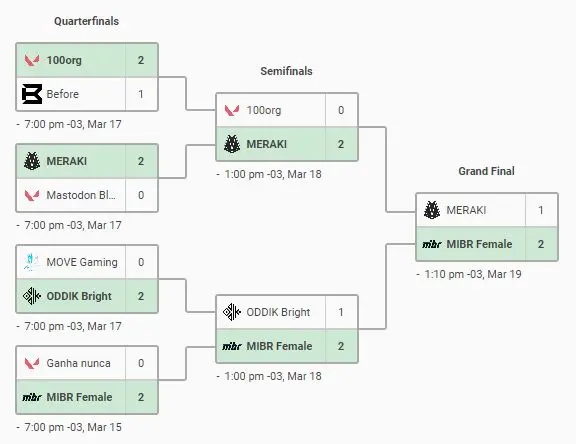Screen dimensions: 576x444
Task: Click the MERAKI logo in the quarterfinals
Action: (32, 161)
